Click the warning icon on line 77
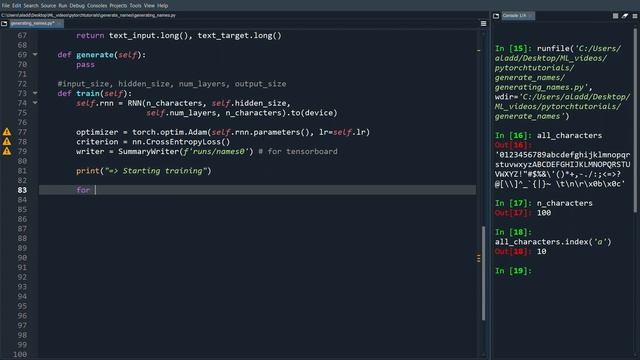The height and width of the screenshot is (360, 640). coord(7,132)
